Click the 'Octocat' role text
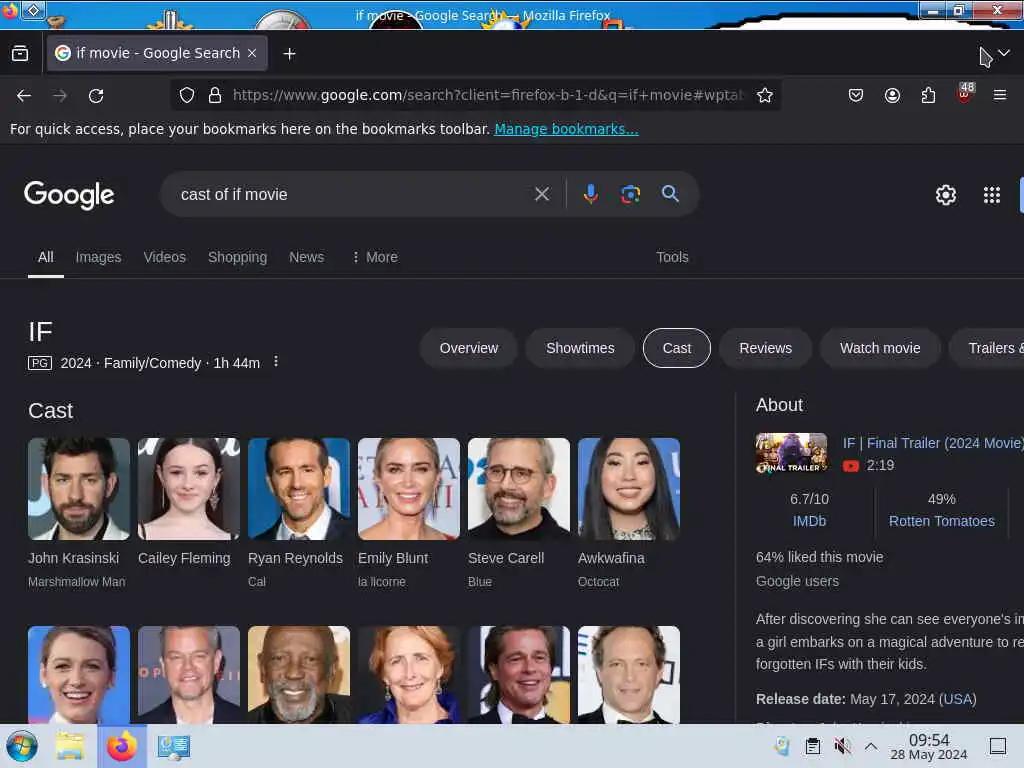 point(598,582)
